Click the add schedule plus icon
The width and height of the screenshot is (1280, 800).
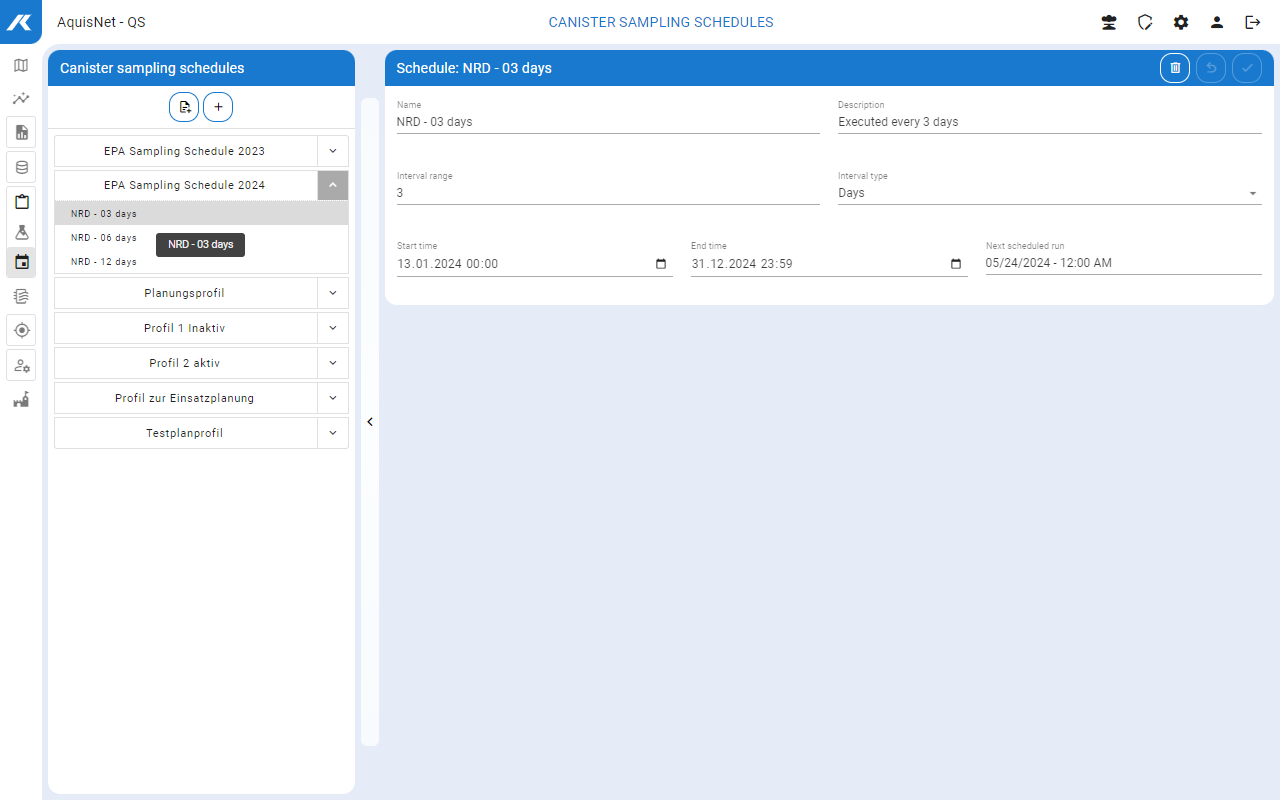click(218, 107)
